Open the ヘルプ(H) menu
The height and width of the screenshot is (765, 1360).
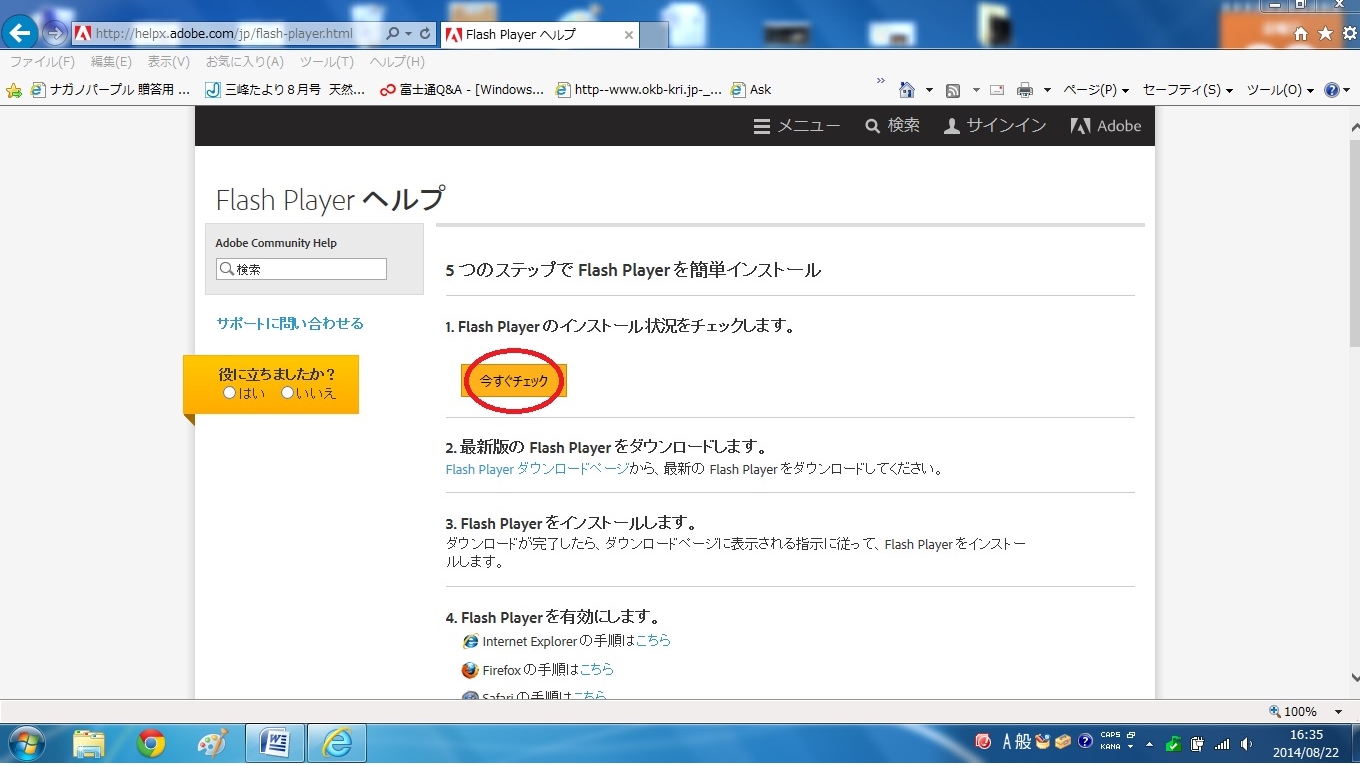397,62
